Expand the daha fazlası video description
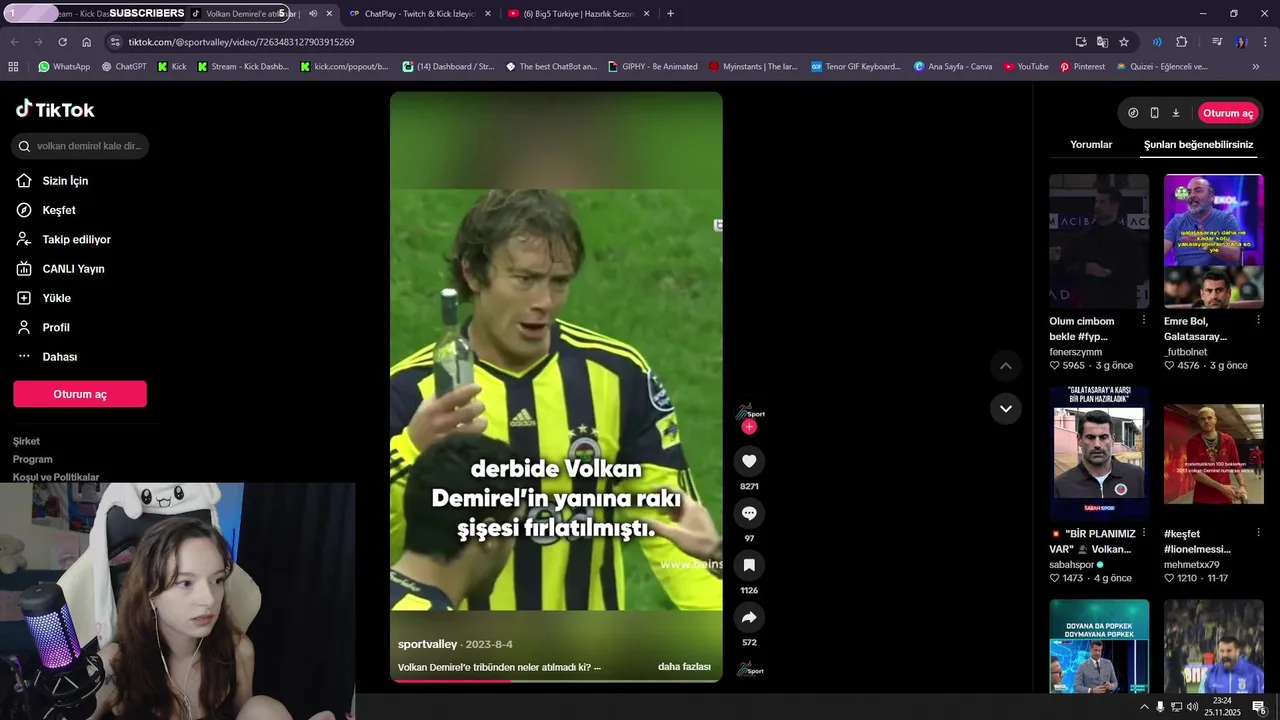 [684, 667]
